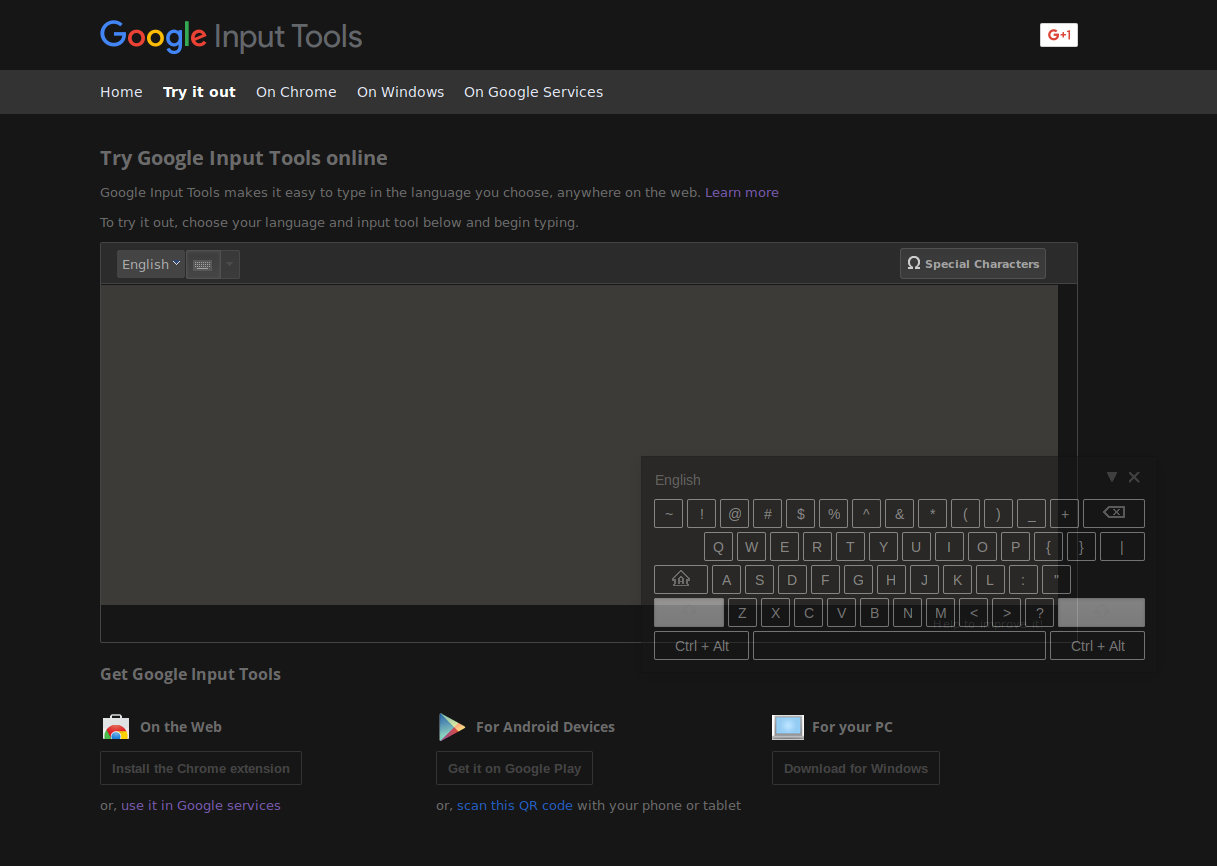Click inside the large text input area

pos(579,444)
